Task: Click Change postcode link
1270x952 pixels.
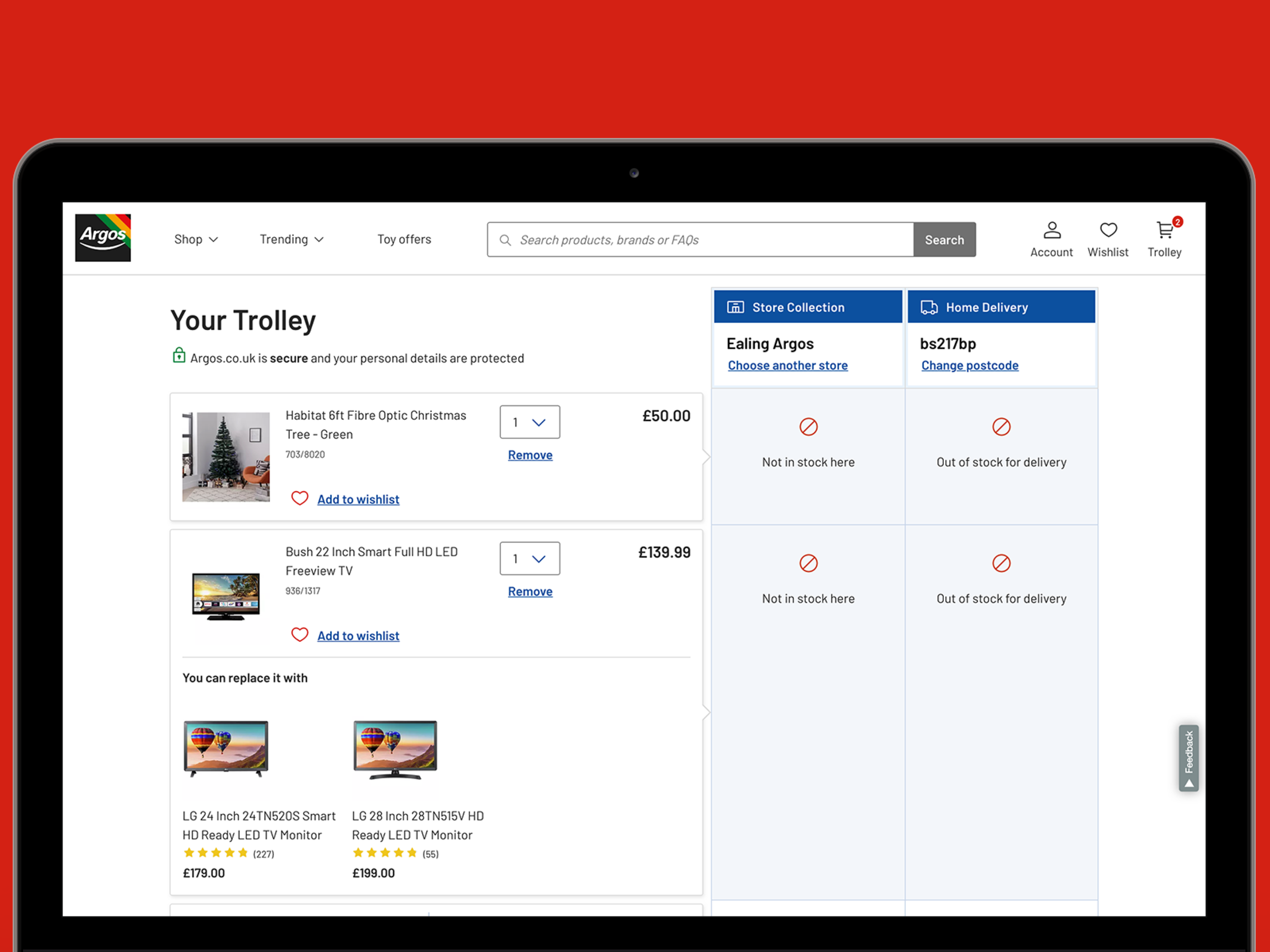Action: pyautogui.click(x=970, y=366)
